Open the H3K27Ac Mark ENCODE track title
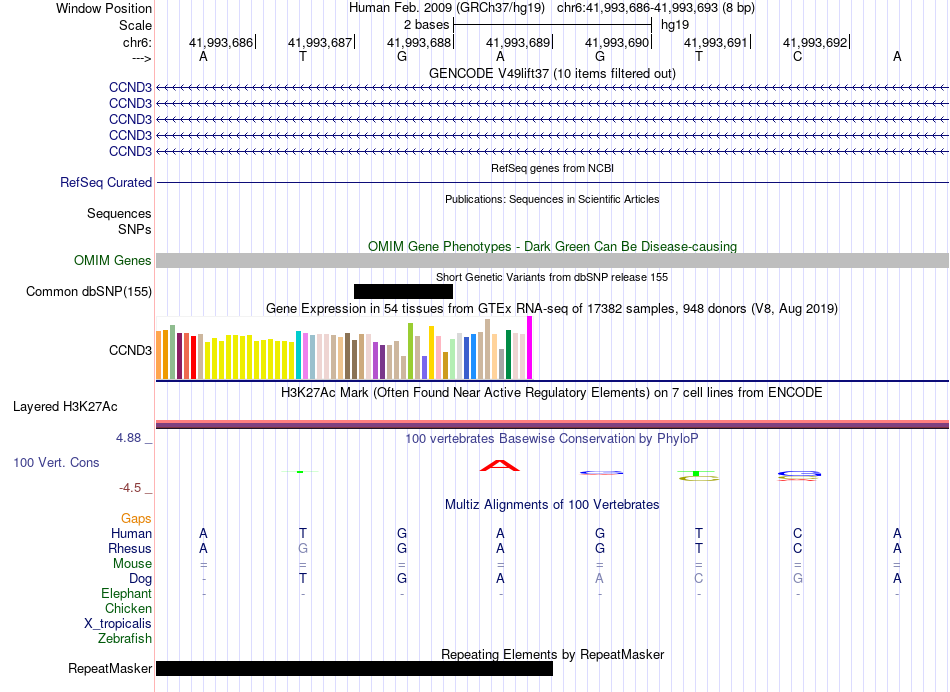This screenshot has width=950, height=692. 552,392
